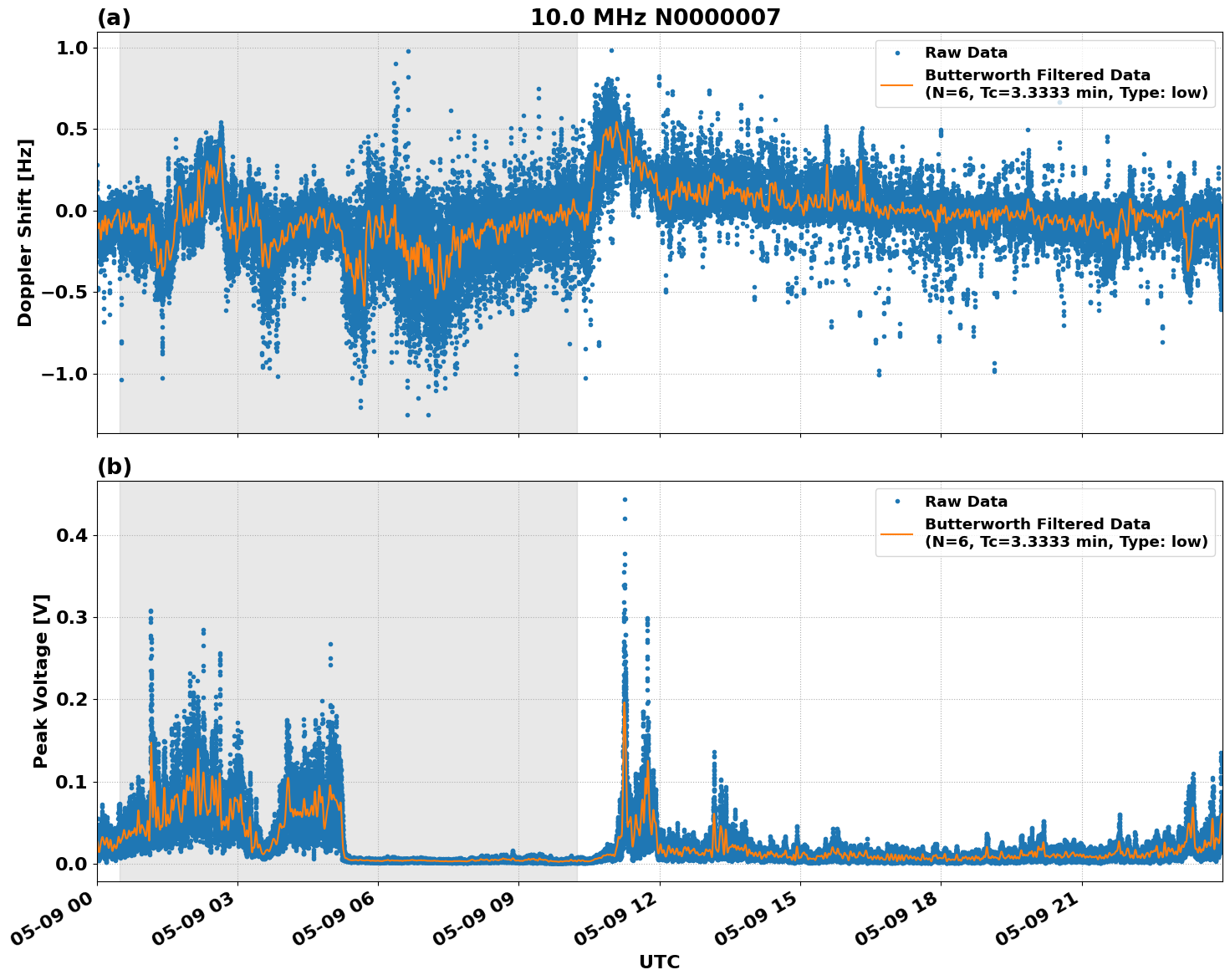This screenshot has height=980, width=1230.
Task: Click the UTC x-axis label
Action: point(659,962)
